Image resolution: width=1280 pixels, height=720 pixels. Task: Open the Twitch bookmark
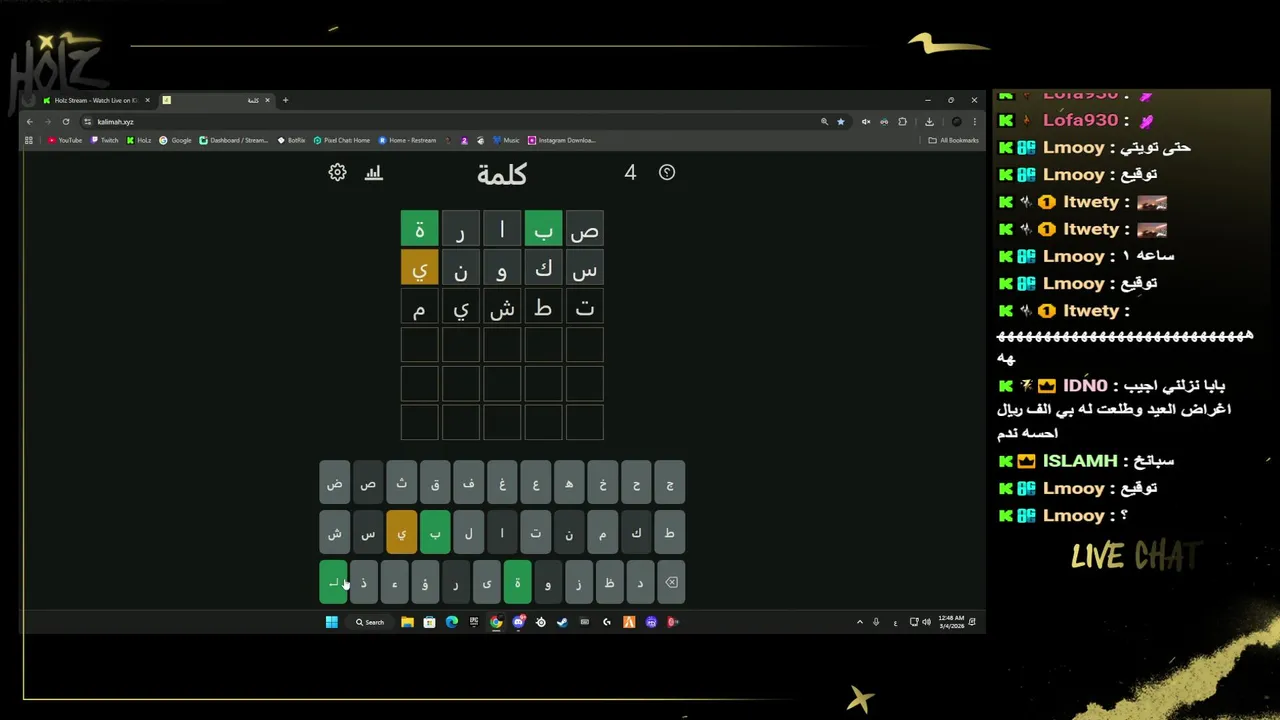[x=104, y=140]
